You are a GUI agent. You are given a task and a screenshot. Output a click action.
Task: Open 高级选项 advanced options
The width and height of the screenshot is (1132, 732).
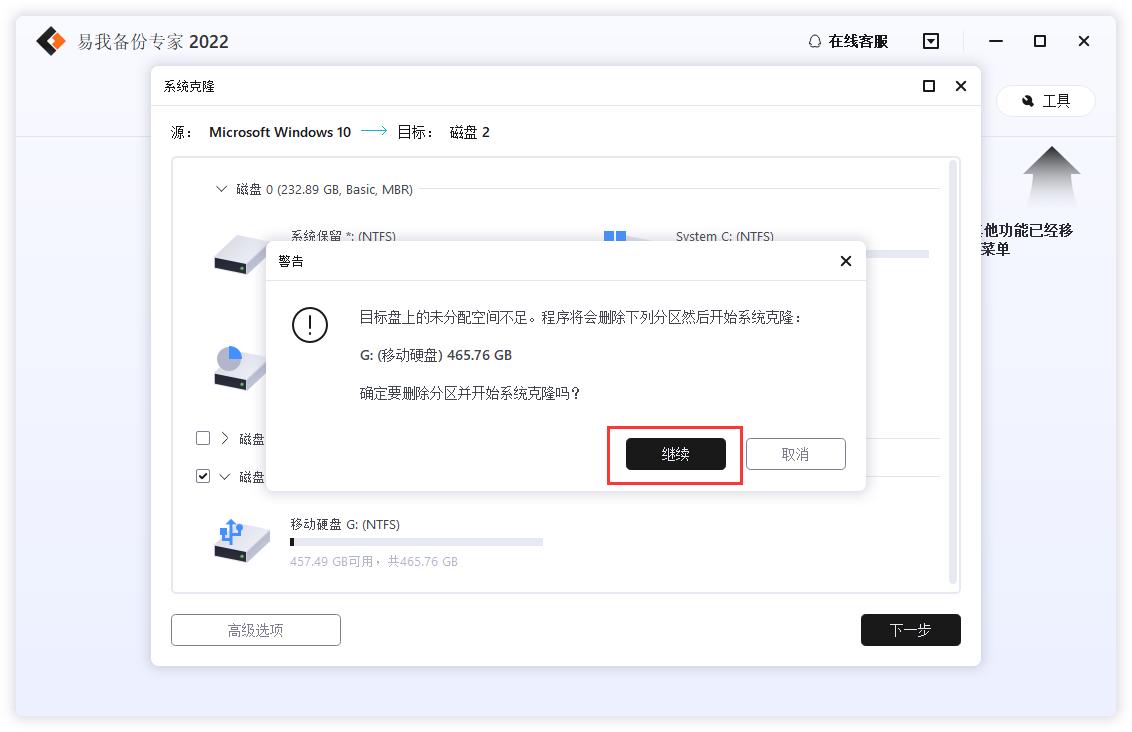[x=255, y=630]
